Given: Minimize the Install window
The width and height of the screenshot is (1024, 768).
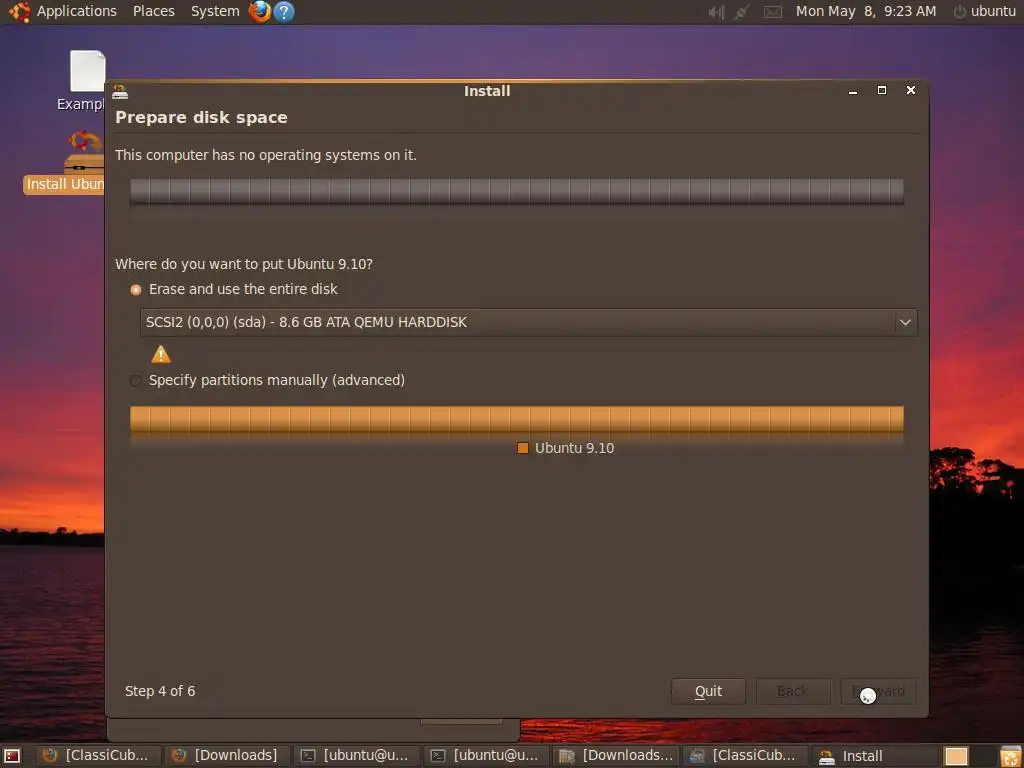Looking at the screenshot, I should click(x=853, y=91).
